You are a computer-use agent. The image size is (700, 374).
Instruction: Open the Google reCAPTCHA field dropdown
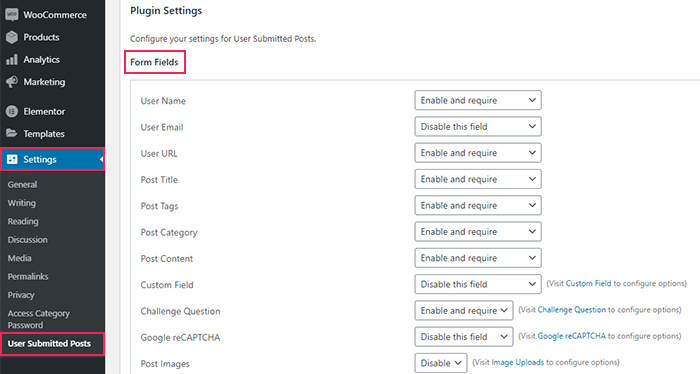(464, 337)
